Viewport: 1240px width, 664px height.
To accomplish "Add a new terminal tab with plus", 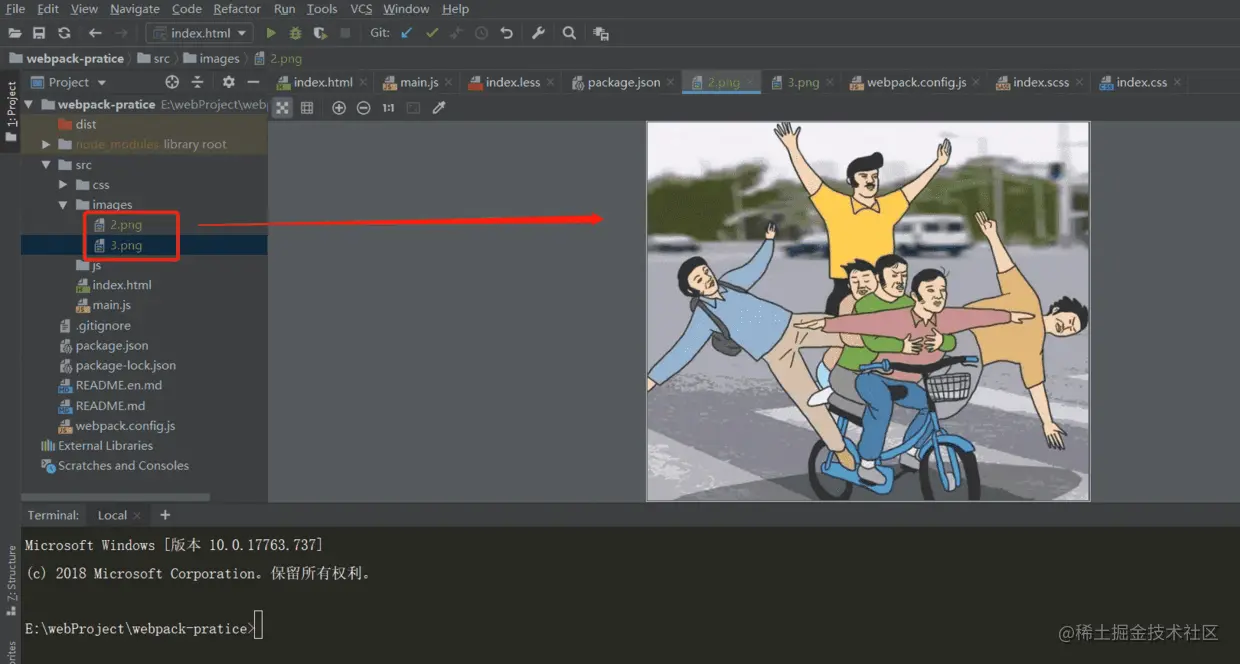I will [165, 515].
